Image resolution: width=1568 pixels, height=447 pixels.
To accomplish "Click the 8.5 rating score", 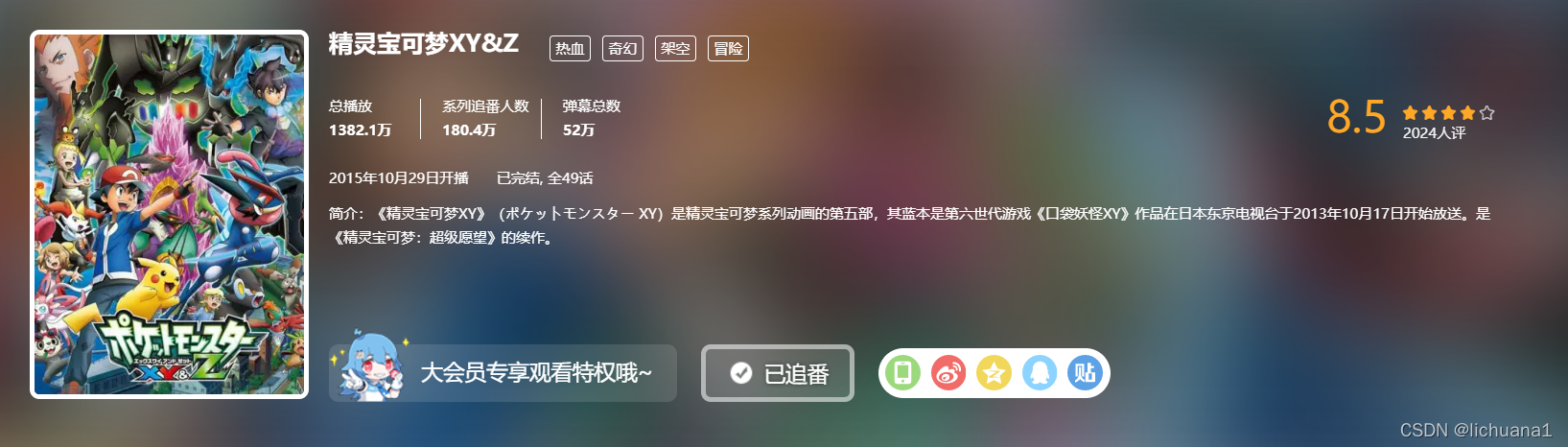I will click(1356, 117).
